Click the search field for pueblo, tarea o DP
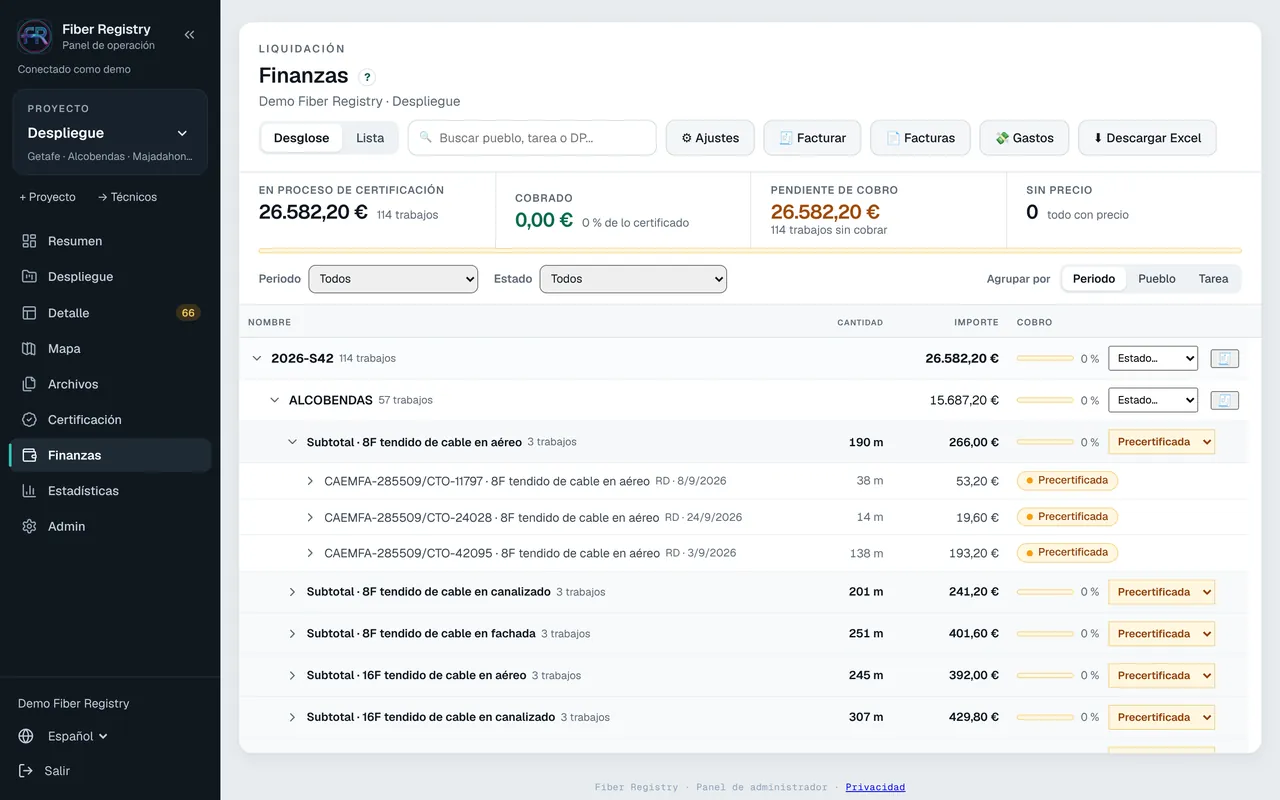1280x800 pixels. [x=532, y=138]
